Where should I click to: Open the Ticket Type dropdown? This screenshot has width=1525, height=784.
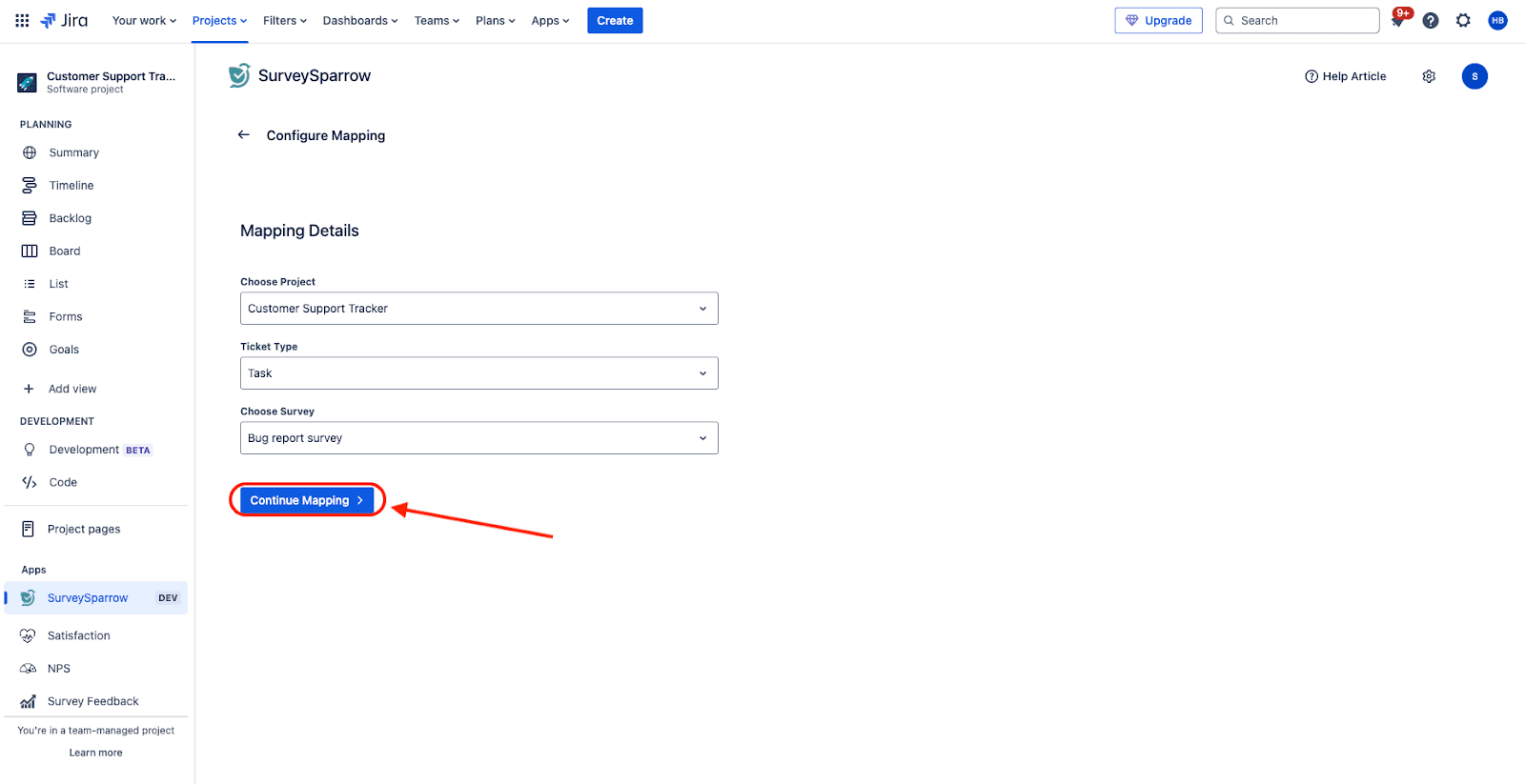click(x=478, y=373)
